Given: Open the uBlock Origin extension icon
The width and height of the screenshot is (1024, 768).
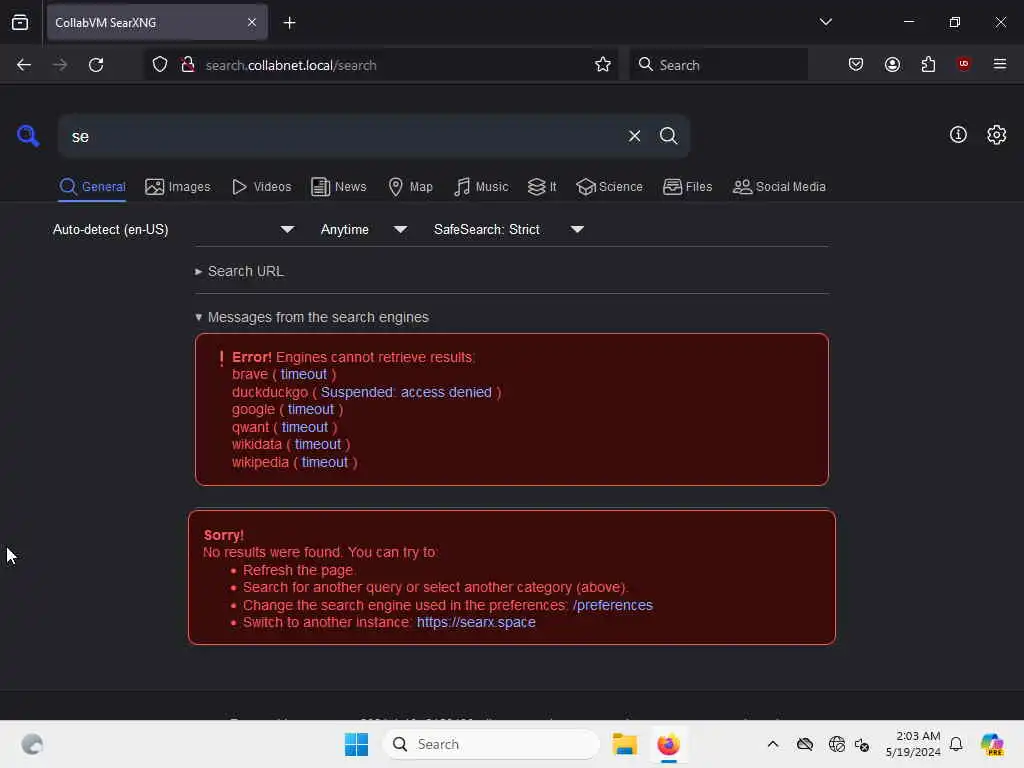Looking at the screenshot, I should tap(963, 64).
